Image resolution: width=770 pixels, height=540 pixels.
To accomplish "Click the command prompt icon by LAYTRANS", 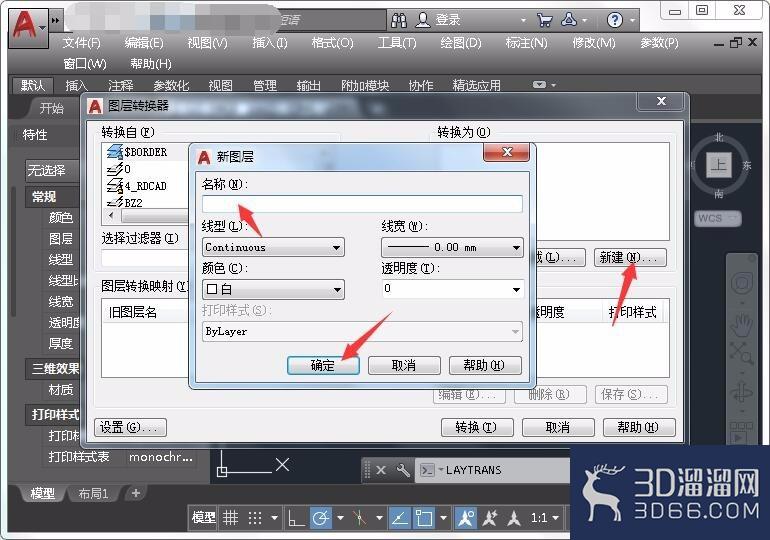I will coord(427,470).
